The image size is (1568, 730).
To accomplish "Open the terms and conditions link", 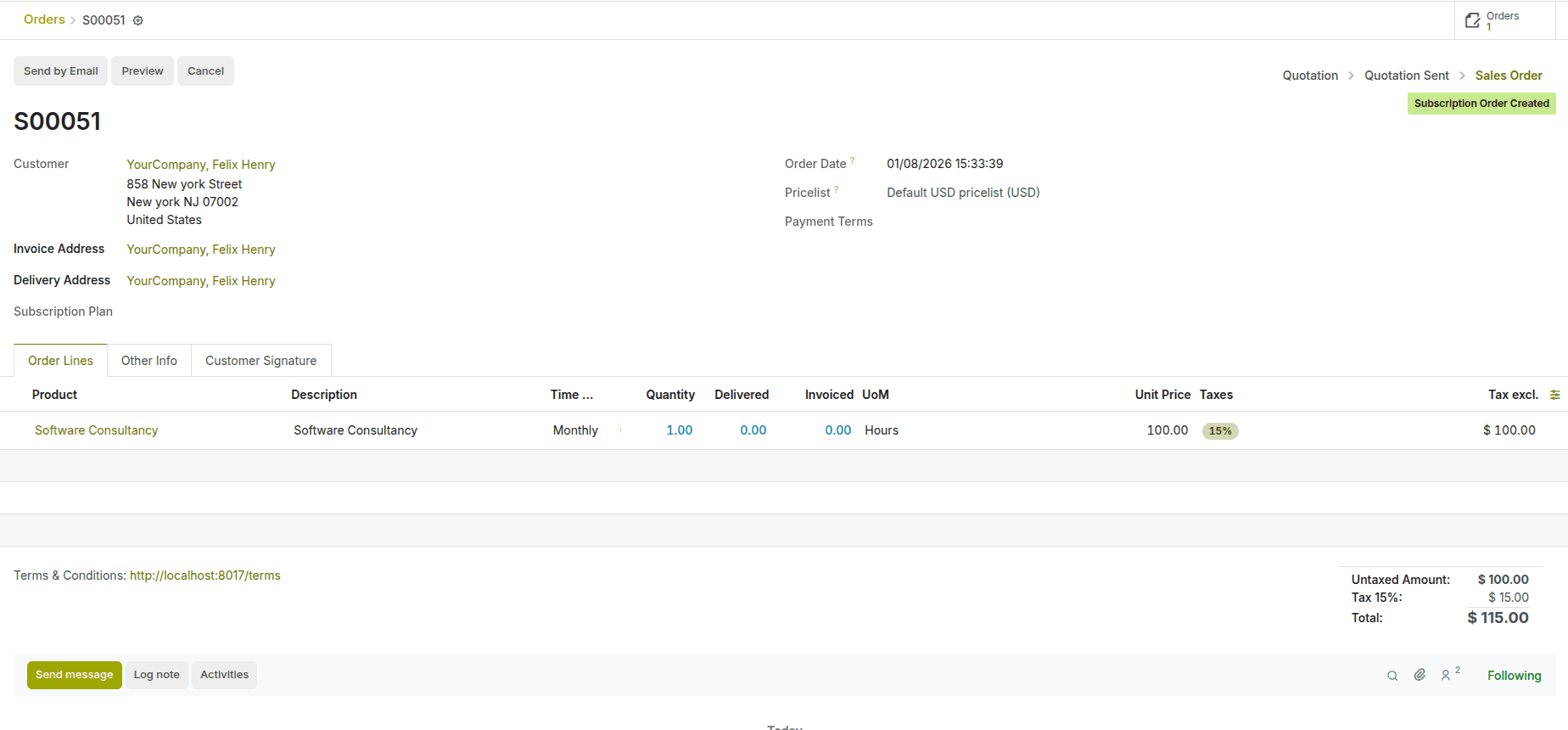I will (x=204, y=576).
